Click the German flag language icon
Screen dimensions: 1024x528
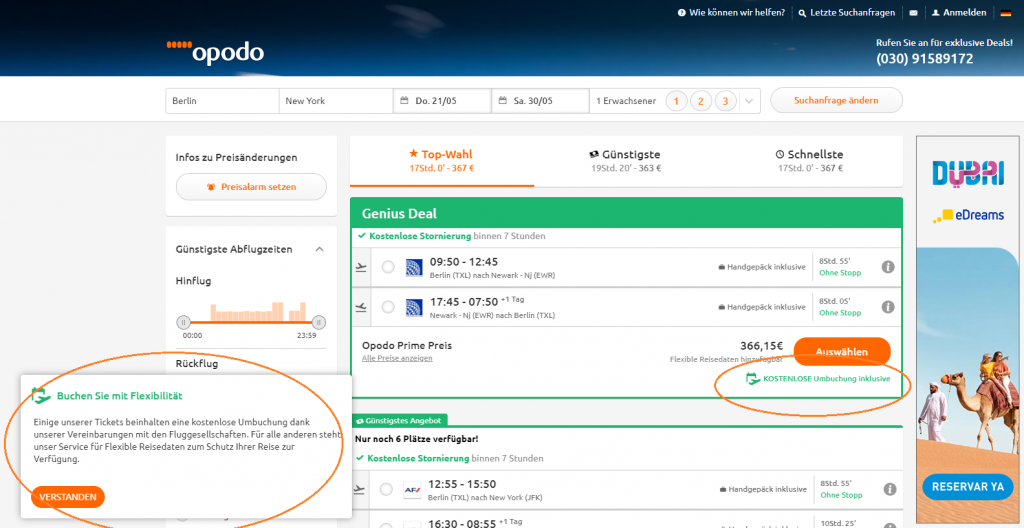[1005, 13]
